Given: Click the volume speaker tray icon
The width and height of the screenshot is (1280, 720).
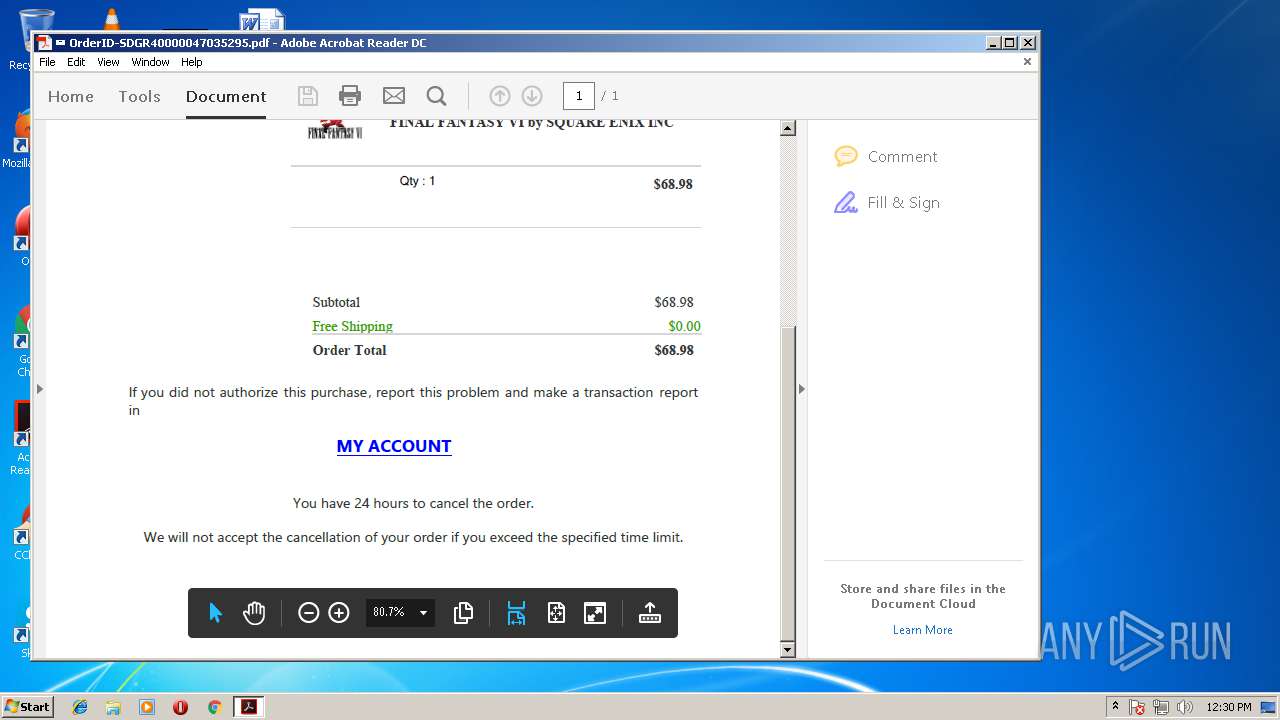Looking at the screenshot, I should point(1185,707).
